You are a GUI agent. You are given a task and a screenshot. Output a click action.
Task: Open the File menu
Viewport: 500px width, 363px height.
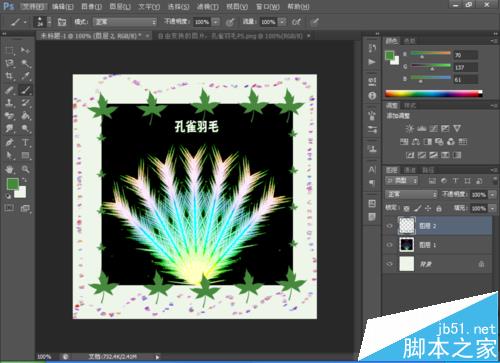pos(34,6)
